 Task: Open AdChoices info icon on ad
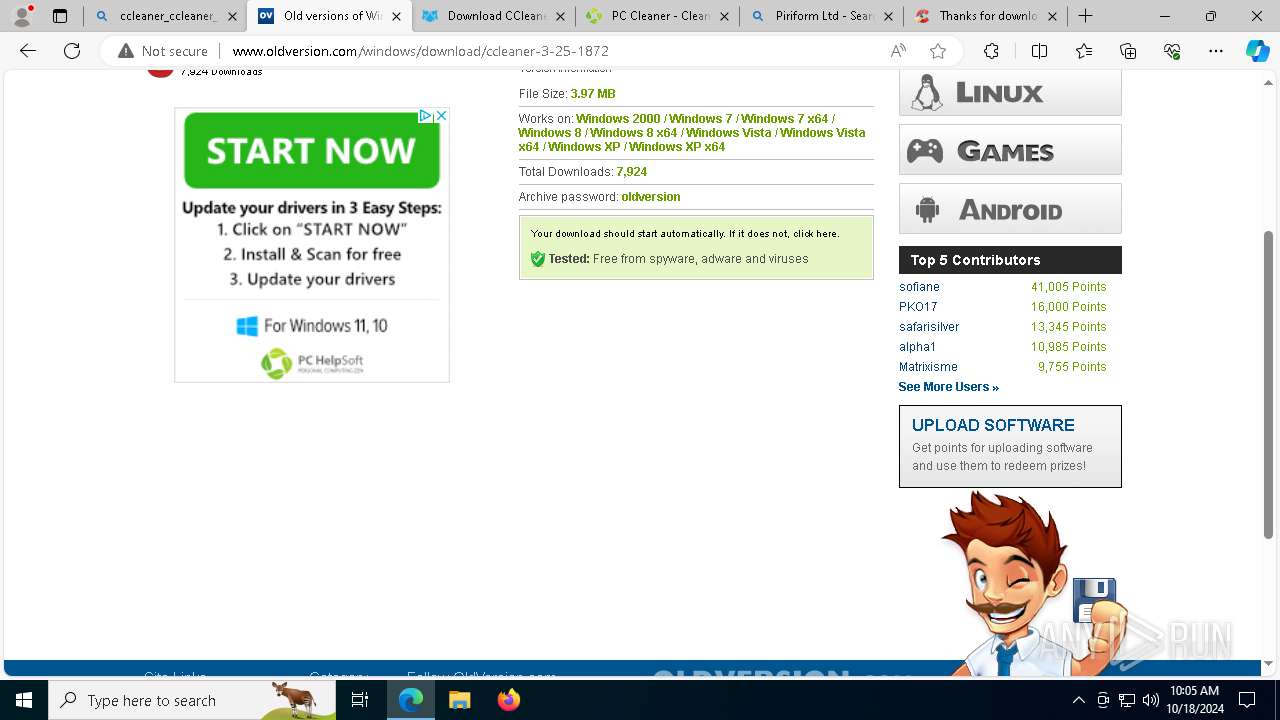coord(425,116)
